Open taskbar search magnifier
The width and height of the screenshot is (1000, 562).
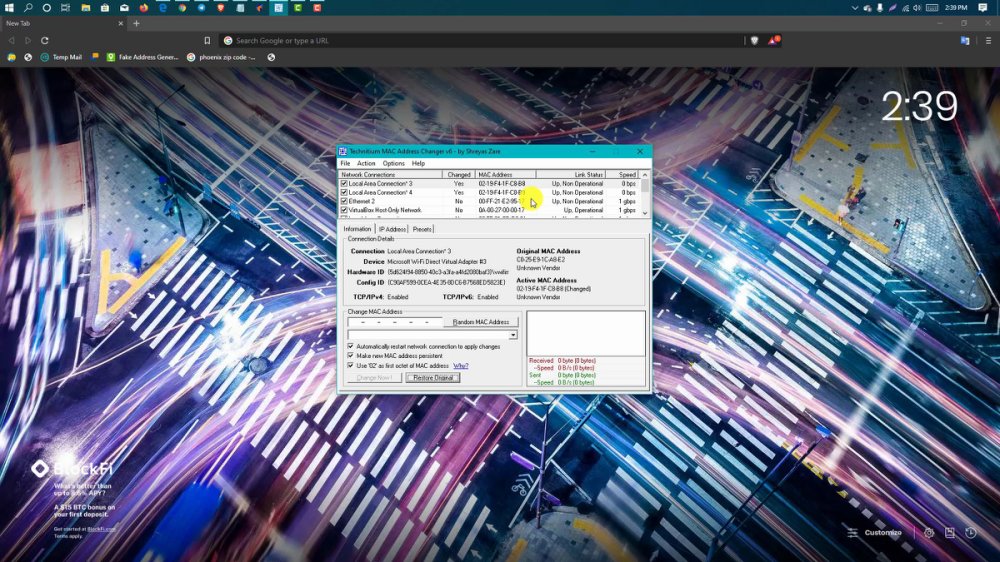tap(28, 8)
